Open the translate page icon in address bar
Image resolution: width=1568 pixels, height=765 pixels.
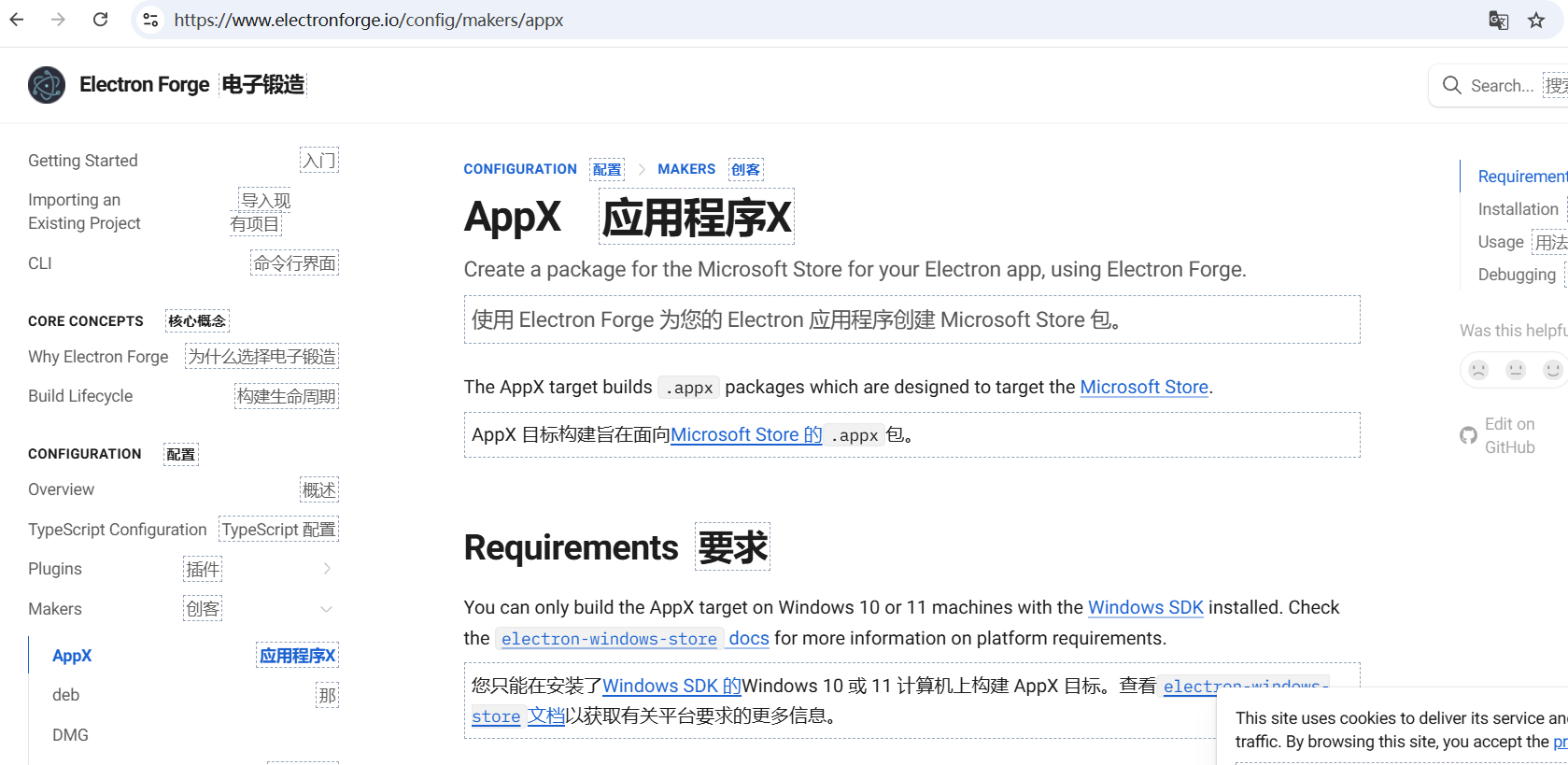point(1498,21)
